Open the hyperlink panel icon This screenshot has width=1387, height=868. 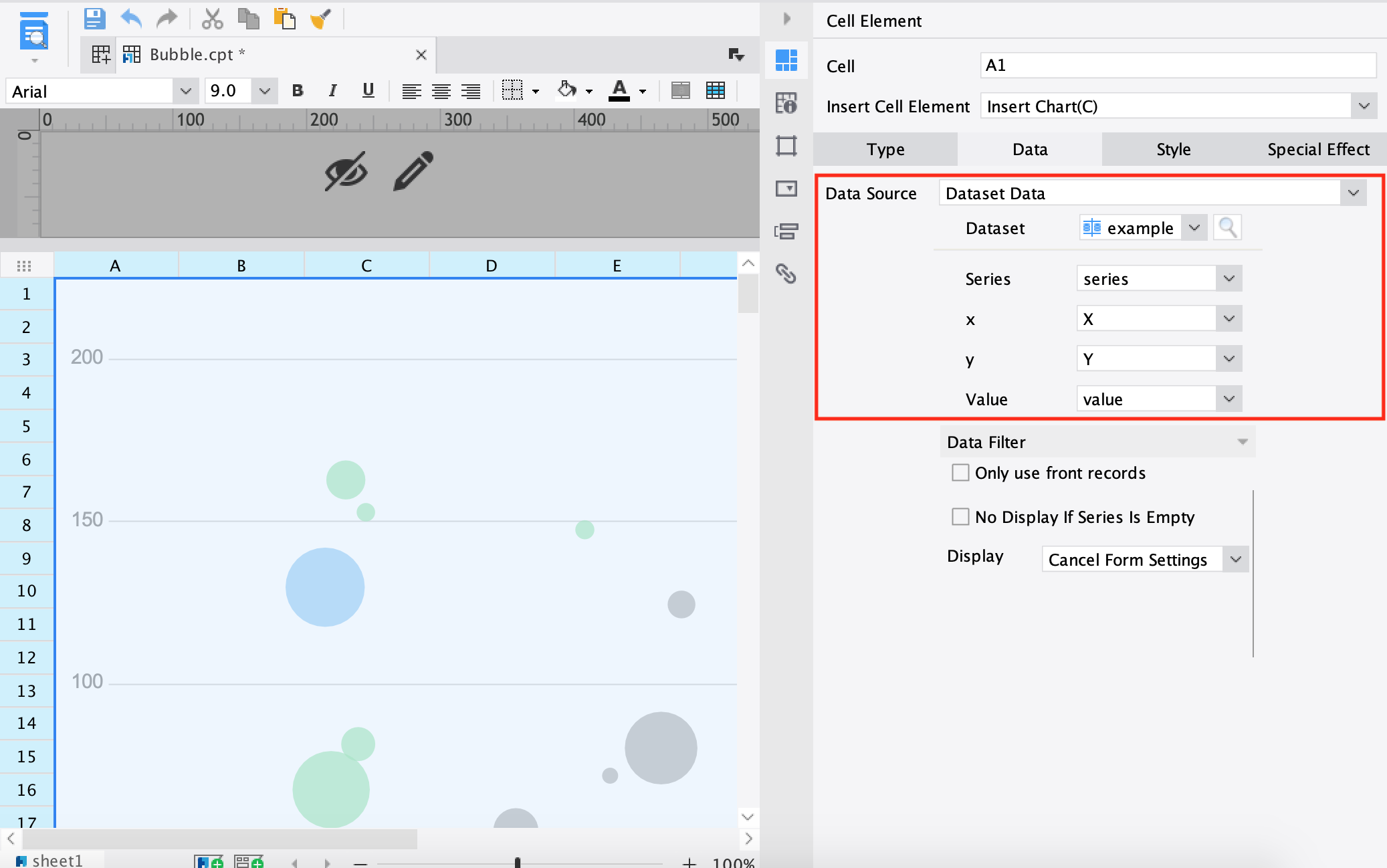(786, 273)
